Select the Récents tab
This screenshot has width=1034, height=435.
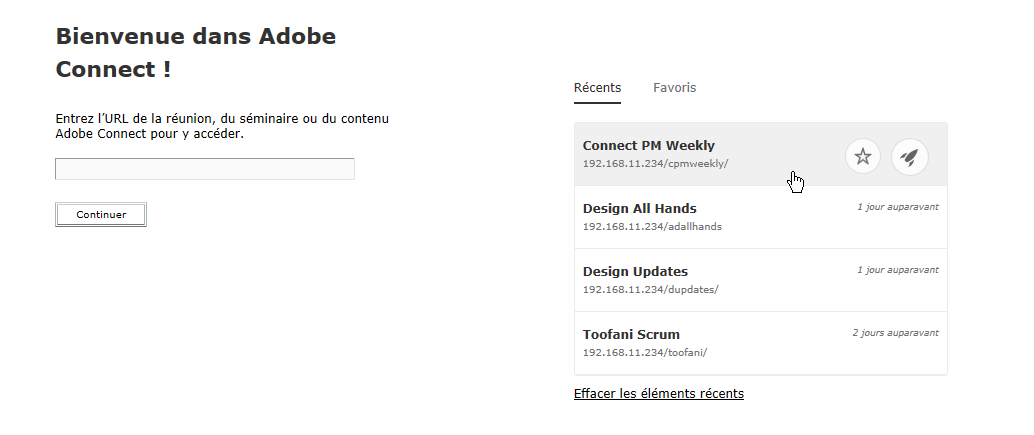(x=597, y=88)
